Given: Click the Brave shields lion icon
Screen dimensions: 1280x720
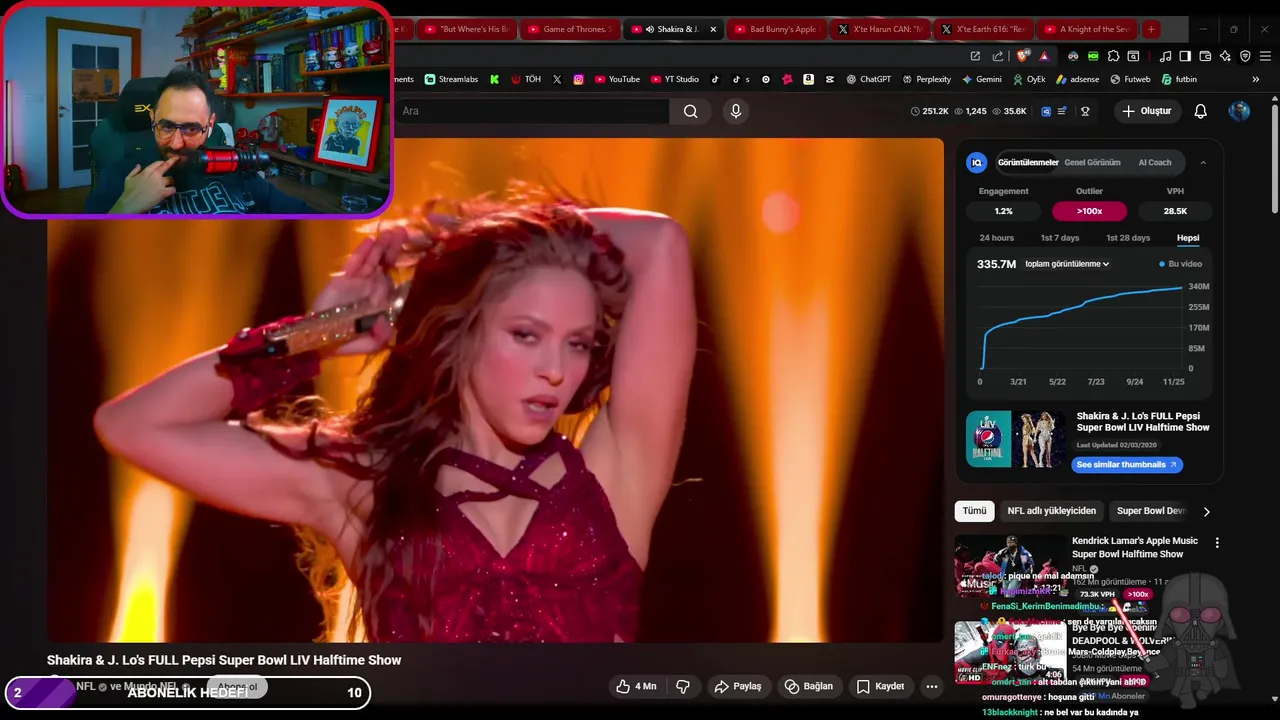Looking at the screenshot, I should [x=1023, y=56].
